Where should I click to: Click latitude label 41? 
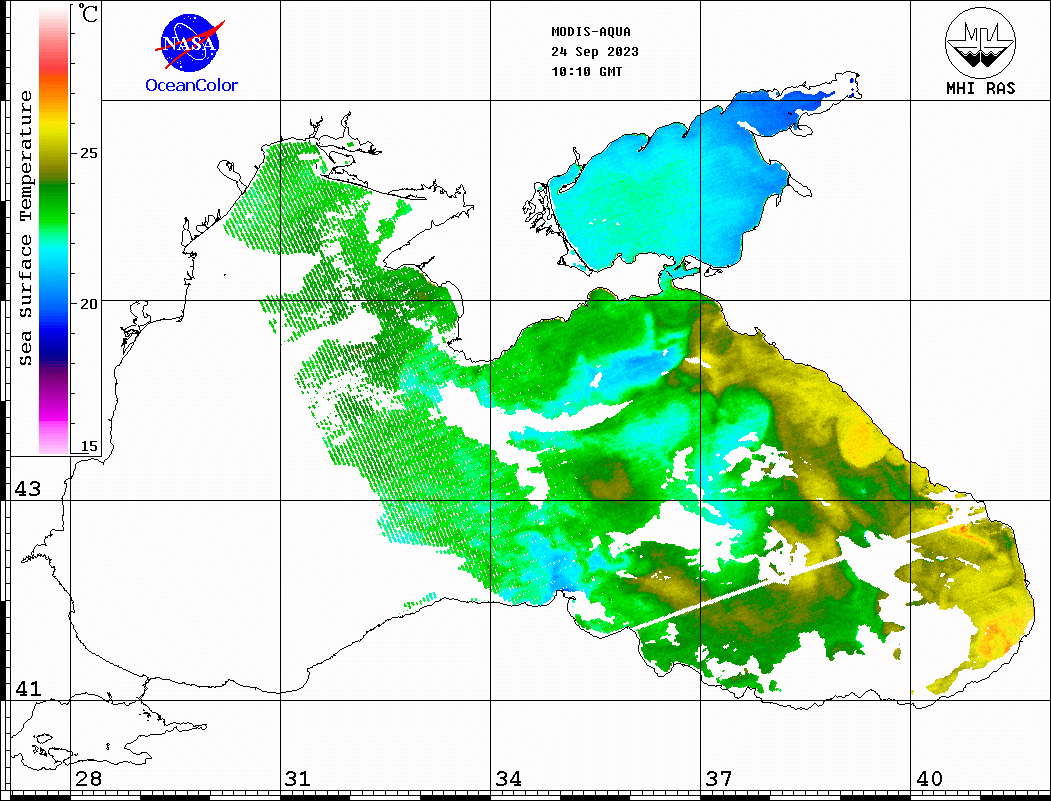(x=28, y=688)
